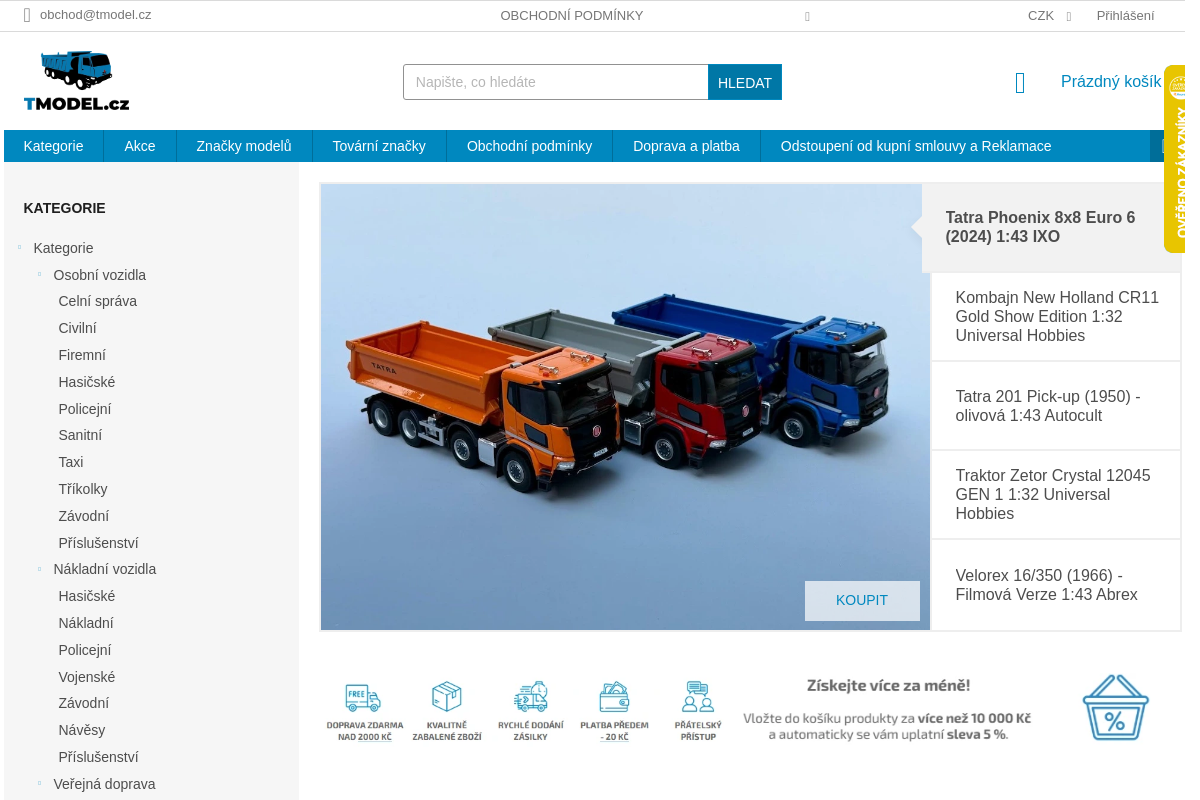Collapse the Osobní vozidla tree branch
Image resolution: width=1200 pixels, height=800 pixels.
click(40, 274)
